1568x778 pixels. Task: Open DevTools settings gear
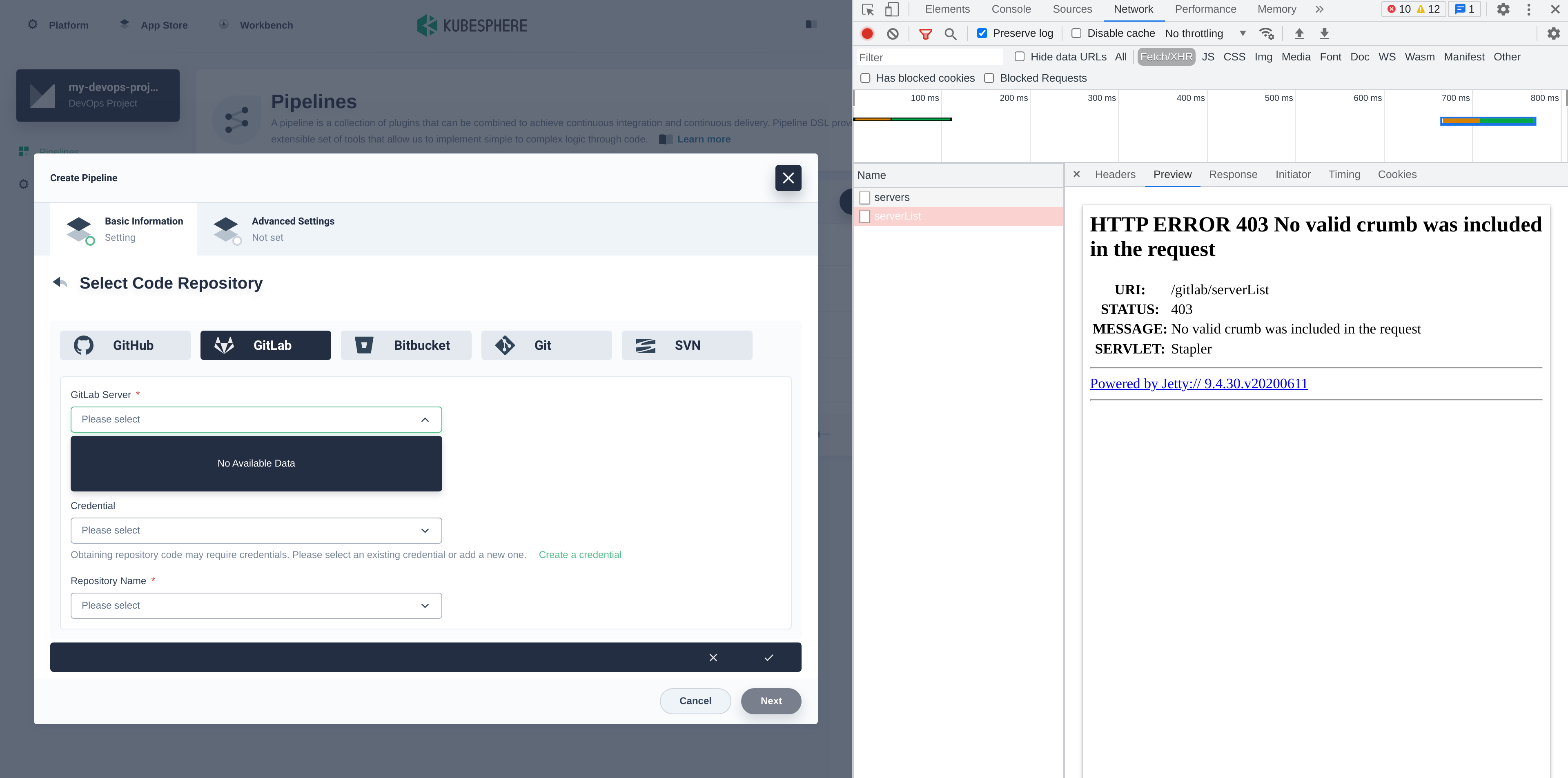coord(1503,9)
